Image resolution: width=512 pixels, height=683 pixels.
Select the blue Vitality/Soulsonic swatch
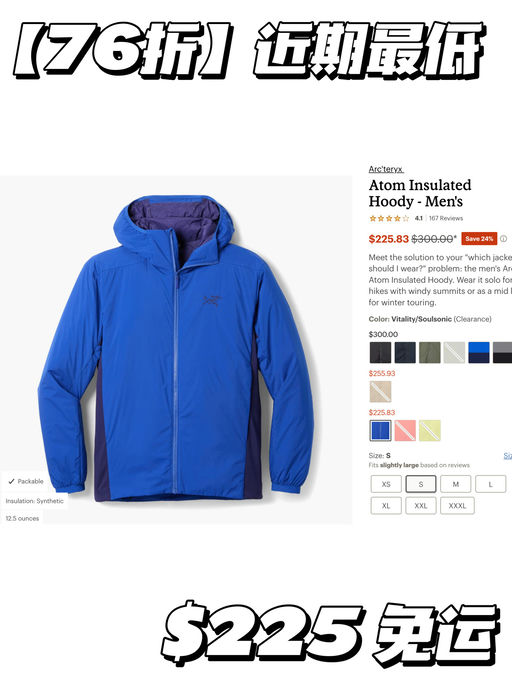click(380, 430)
